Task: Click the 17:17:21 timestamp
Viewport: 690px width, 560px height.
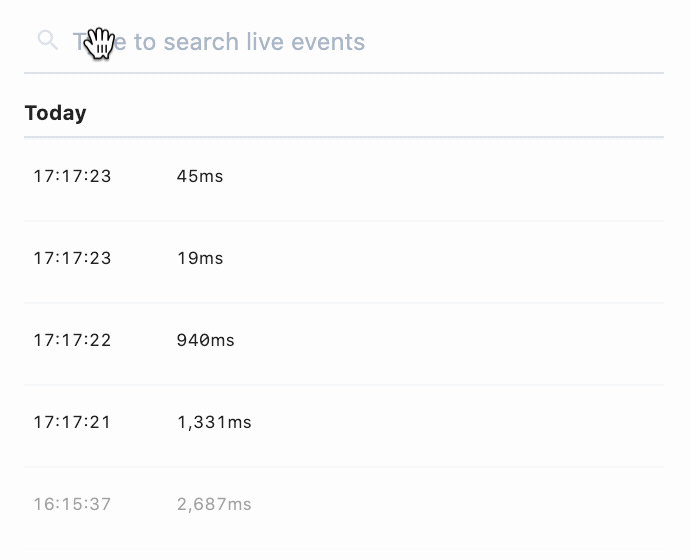Action: point(72,423)
